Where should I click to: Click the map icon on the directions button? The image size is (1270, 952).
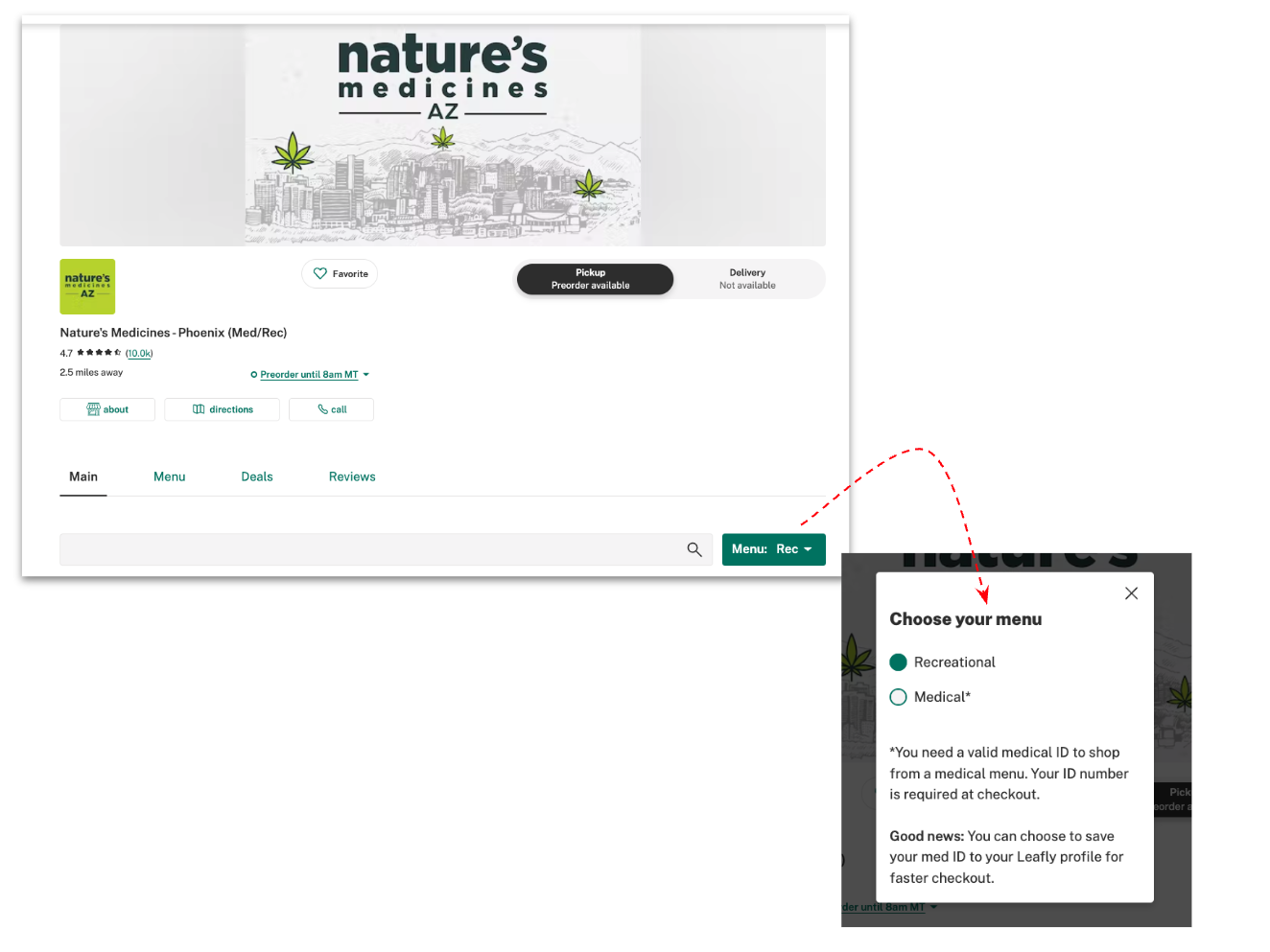(x=200, y=409)
